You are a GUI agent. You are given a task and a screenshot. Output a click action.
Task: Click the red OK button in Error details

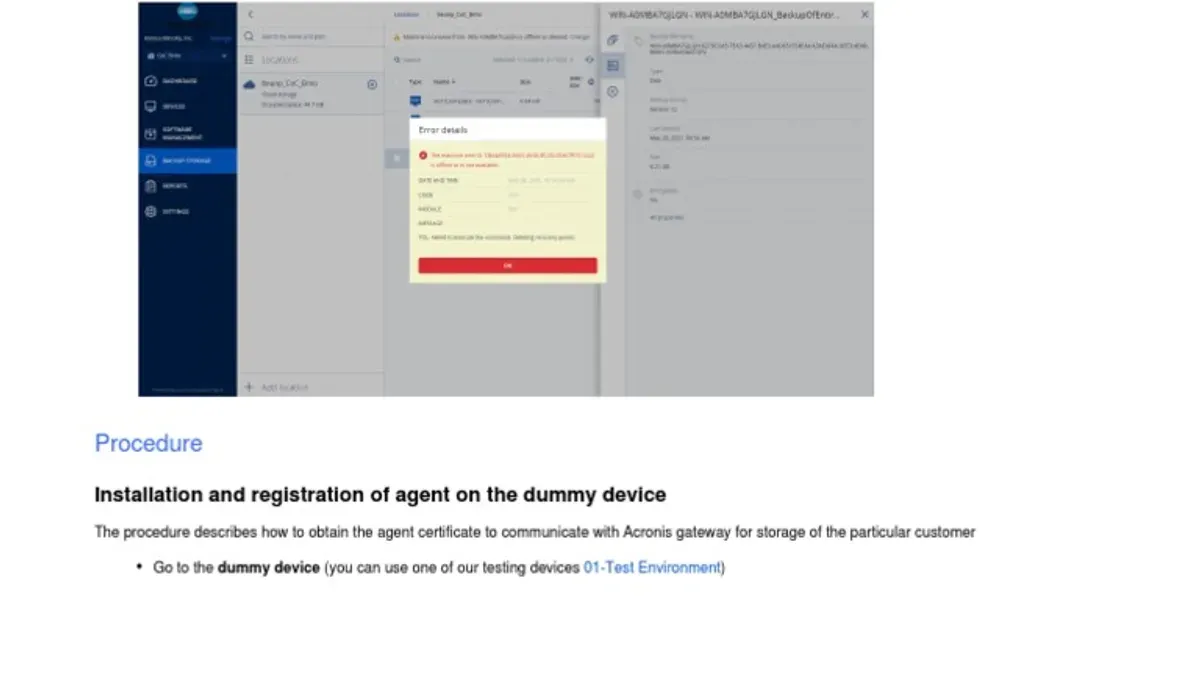[x=507, y=266]
